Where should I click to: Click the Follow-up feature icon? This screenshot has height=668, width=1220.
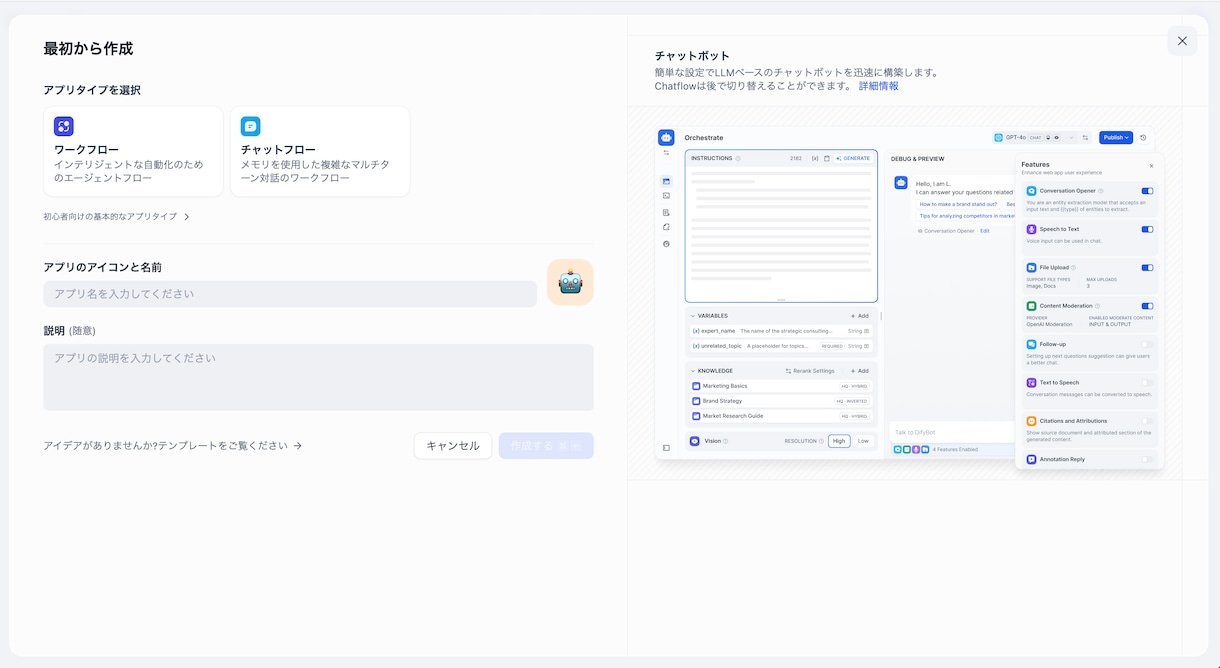click(x=1031, y=344)
